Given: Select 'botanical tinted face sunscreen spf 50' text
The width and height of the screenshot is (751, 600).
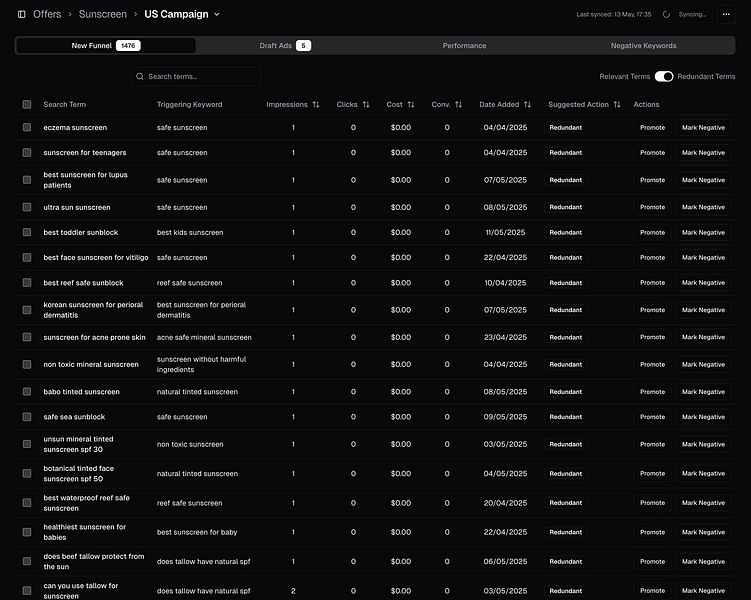Looking at the screenshot, I should (79, 474).
